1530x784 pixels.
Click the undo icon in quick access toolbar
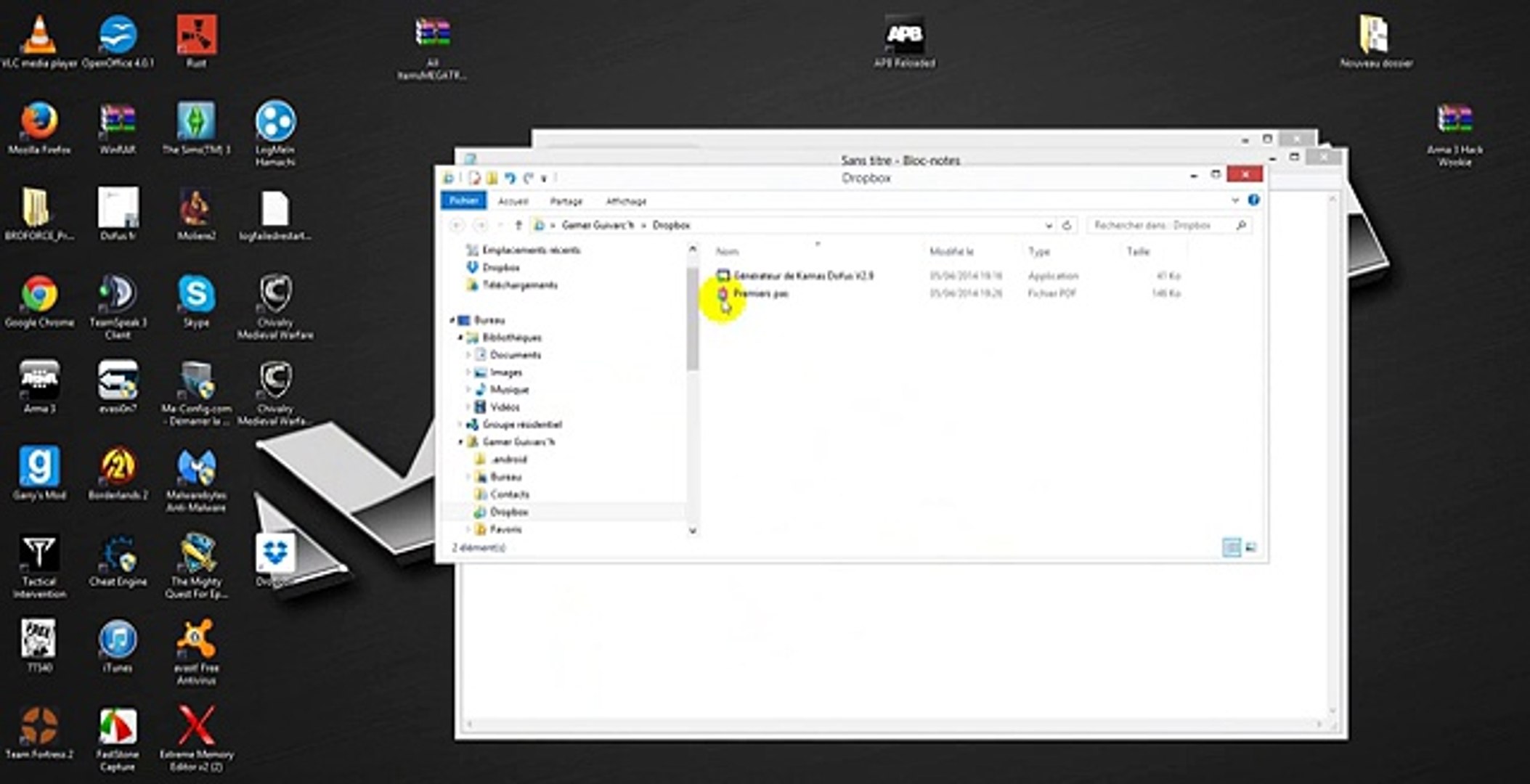click(510, 178)
